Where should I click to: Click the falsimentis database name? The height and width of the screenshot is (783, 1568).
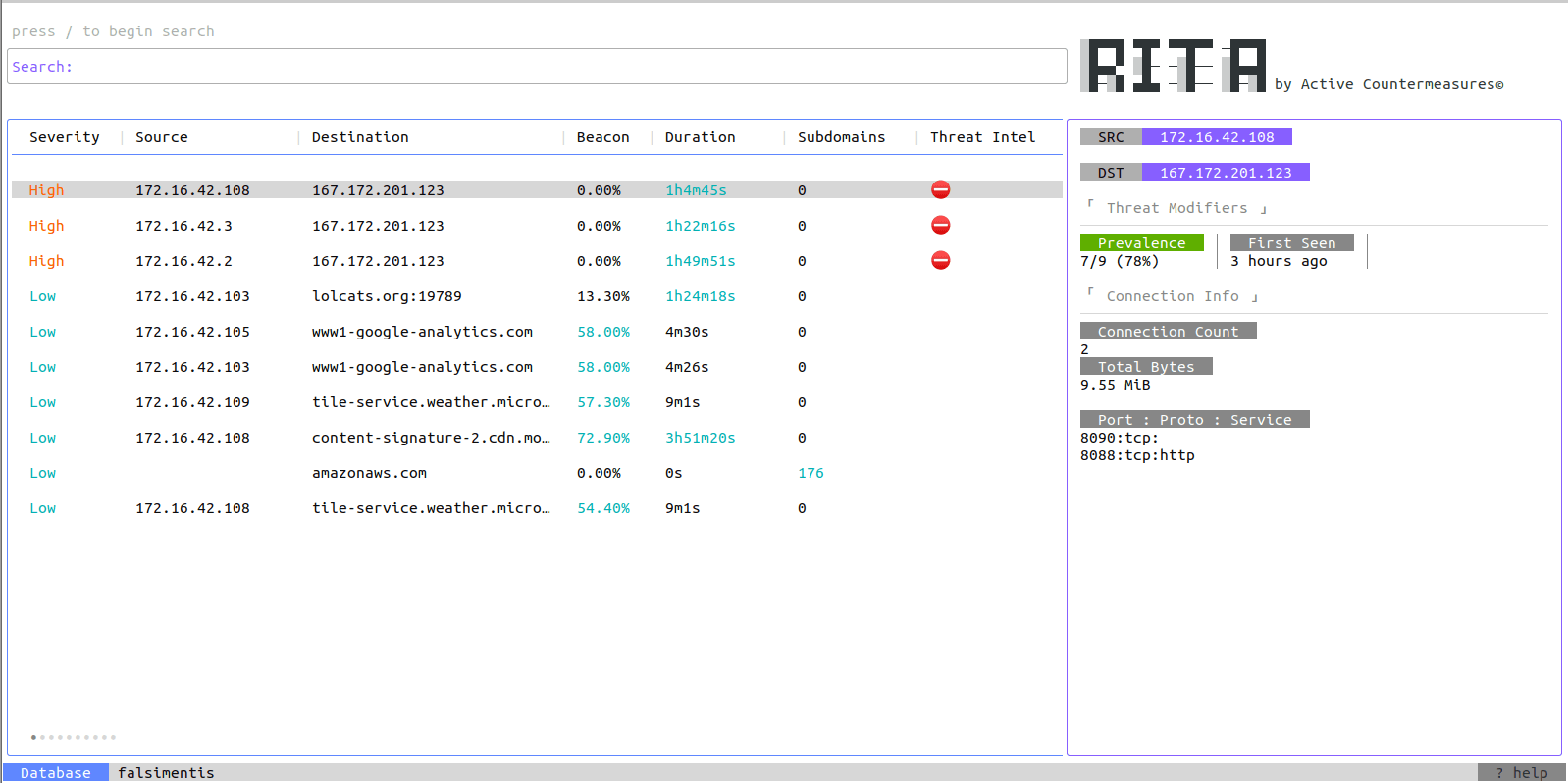click(x=166, y=773)
